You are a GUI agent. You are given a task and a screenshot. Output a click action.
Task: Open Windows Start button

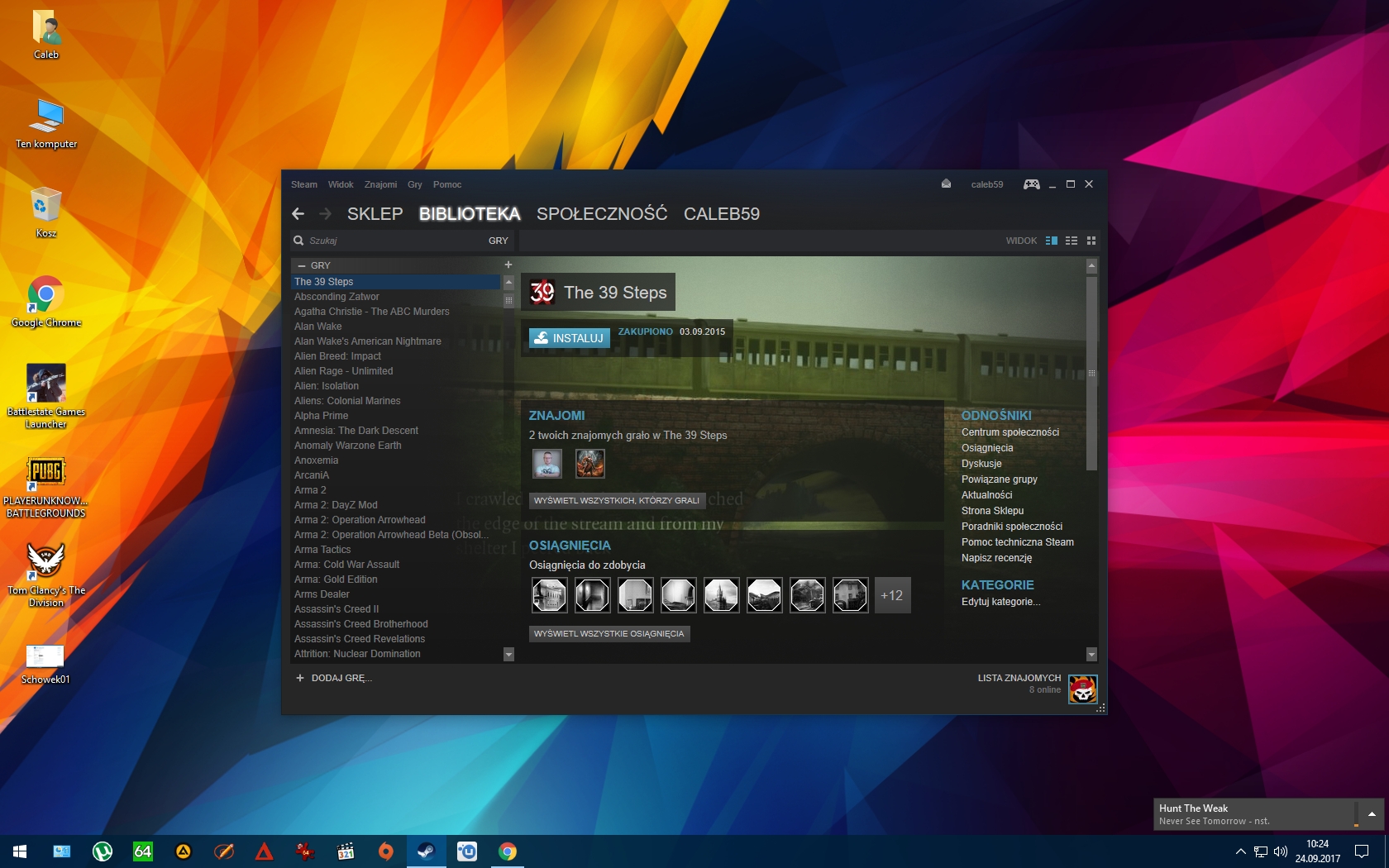point(20,851)
